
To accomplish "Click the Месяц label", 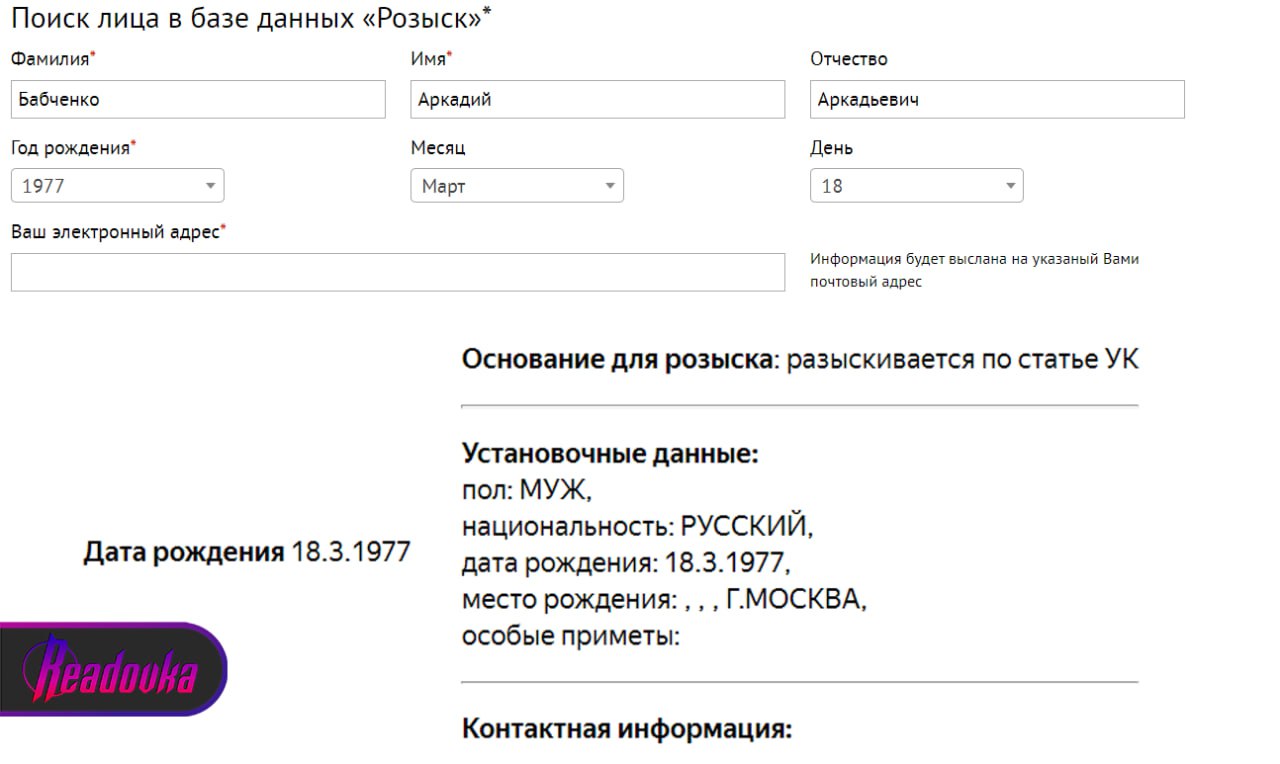I will pyautogui.click(x=438, y=148).
